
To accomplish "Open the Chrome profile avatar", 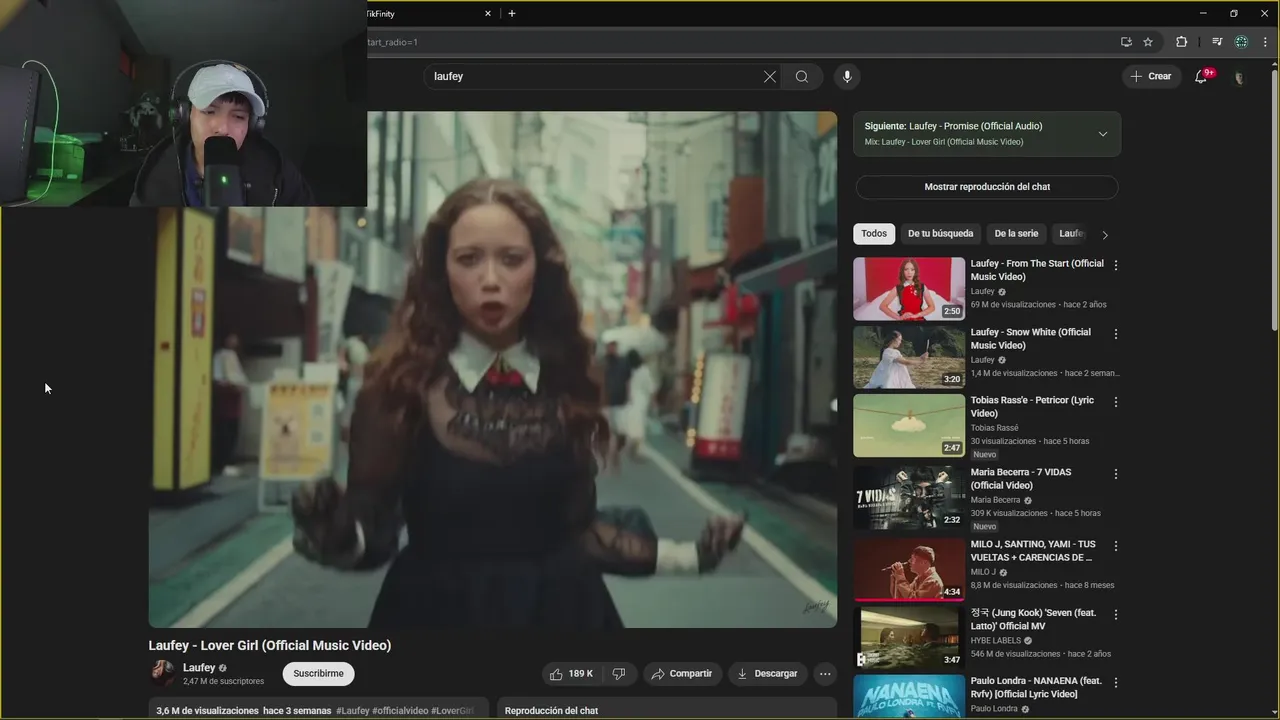I will 1241,42.
